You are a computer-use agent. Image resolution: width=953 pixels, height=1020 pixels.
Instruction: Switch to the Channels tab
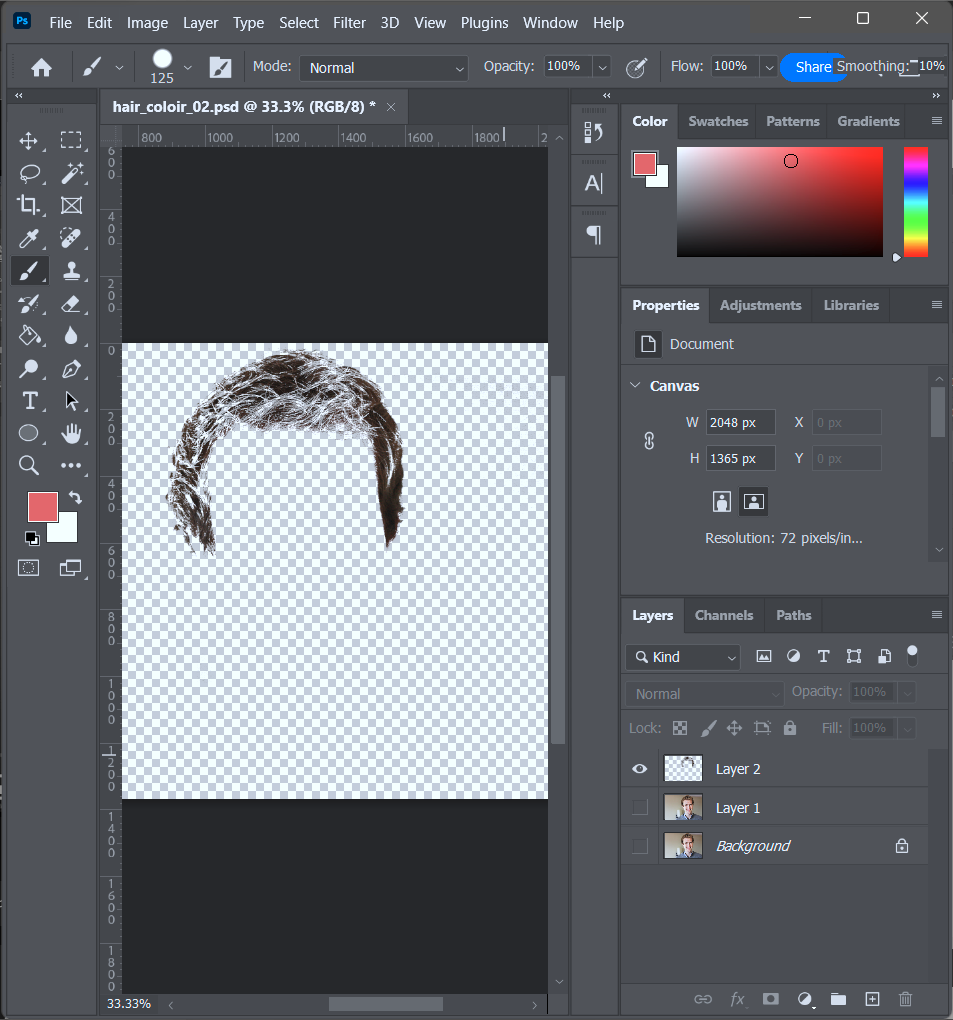[723, 615]
